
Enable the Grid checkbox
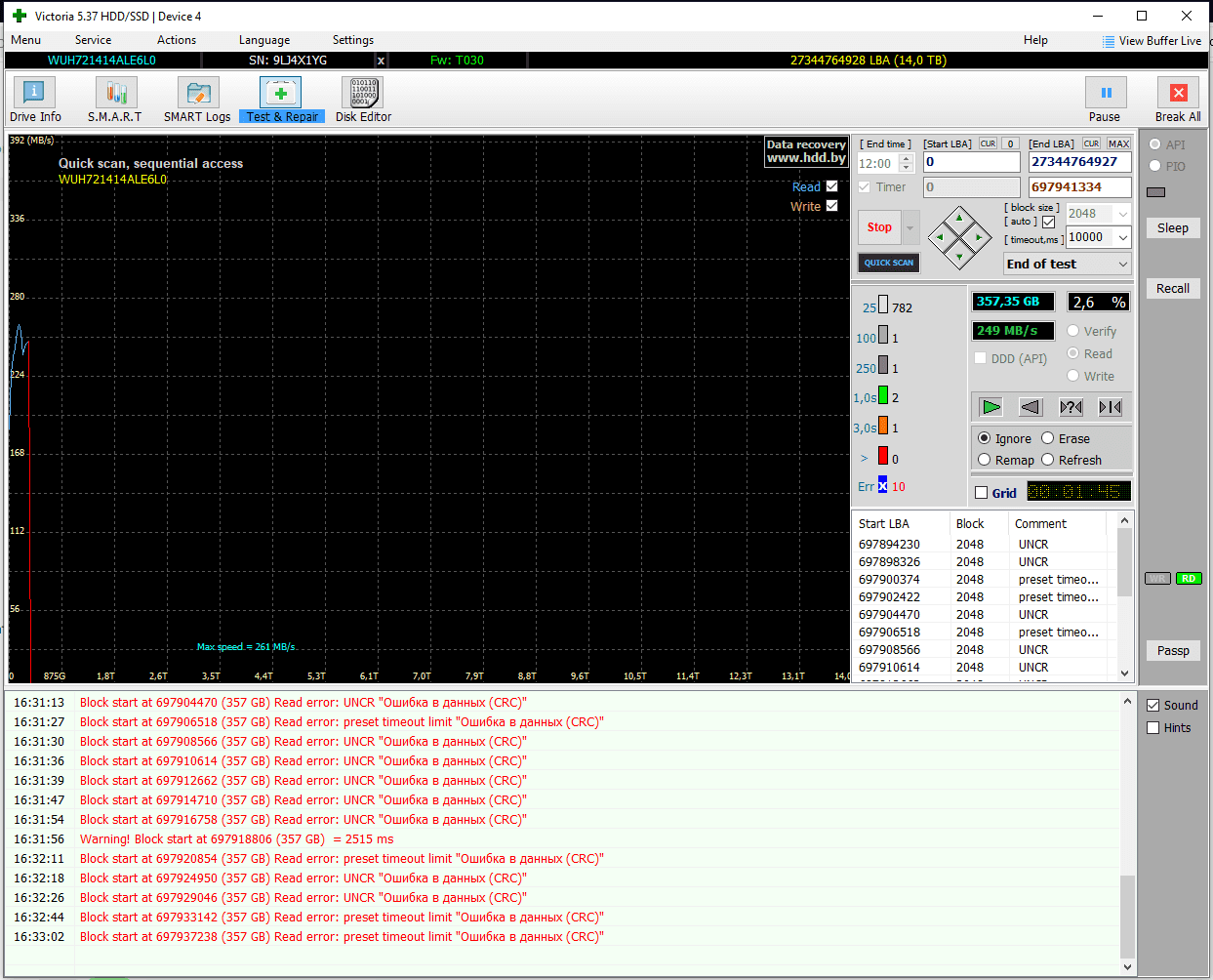(982, 493)
